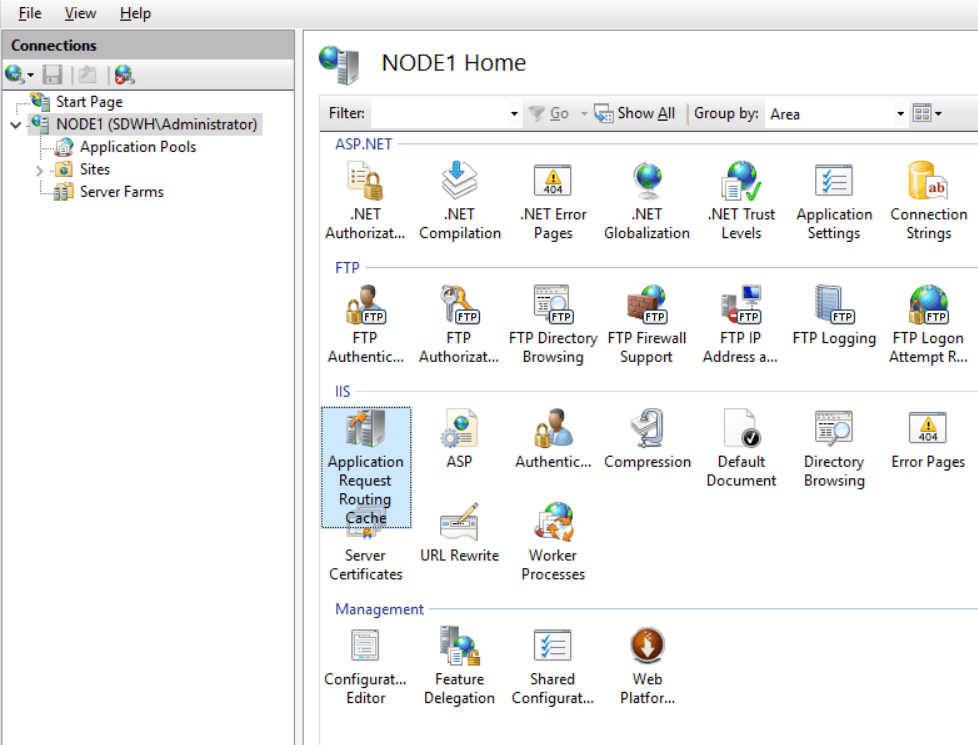This screenshot has height=745, width=978.
Task: Open the URL Rewrite feature
Action: (x=459, y=521)
